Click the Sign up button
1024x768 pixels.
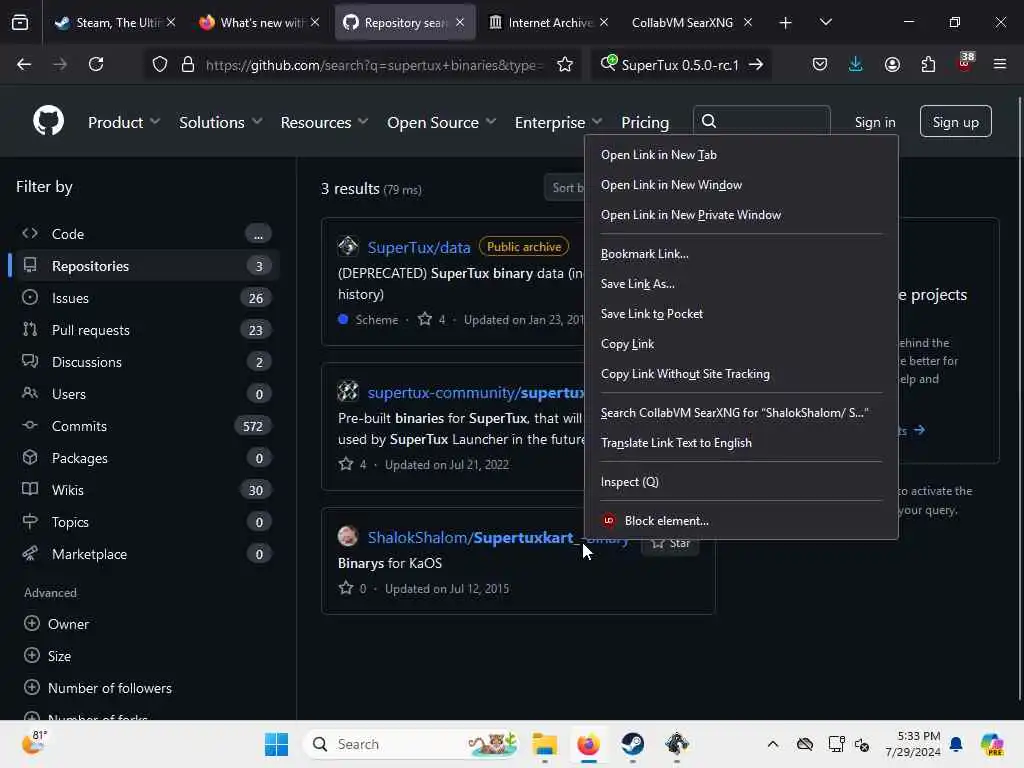click(955, 121)
